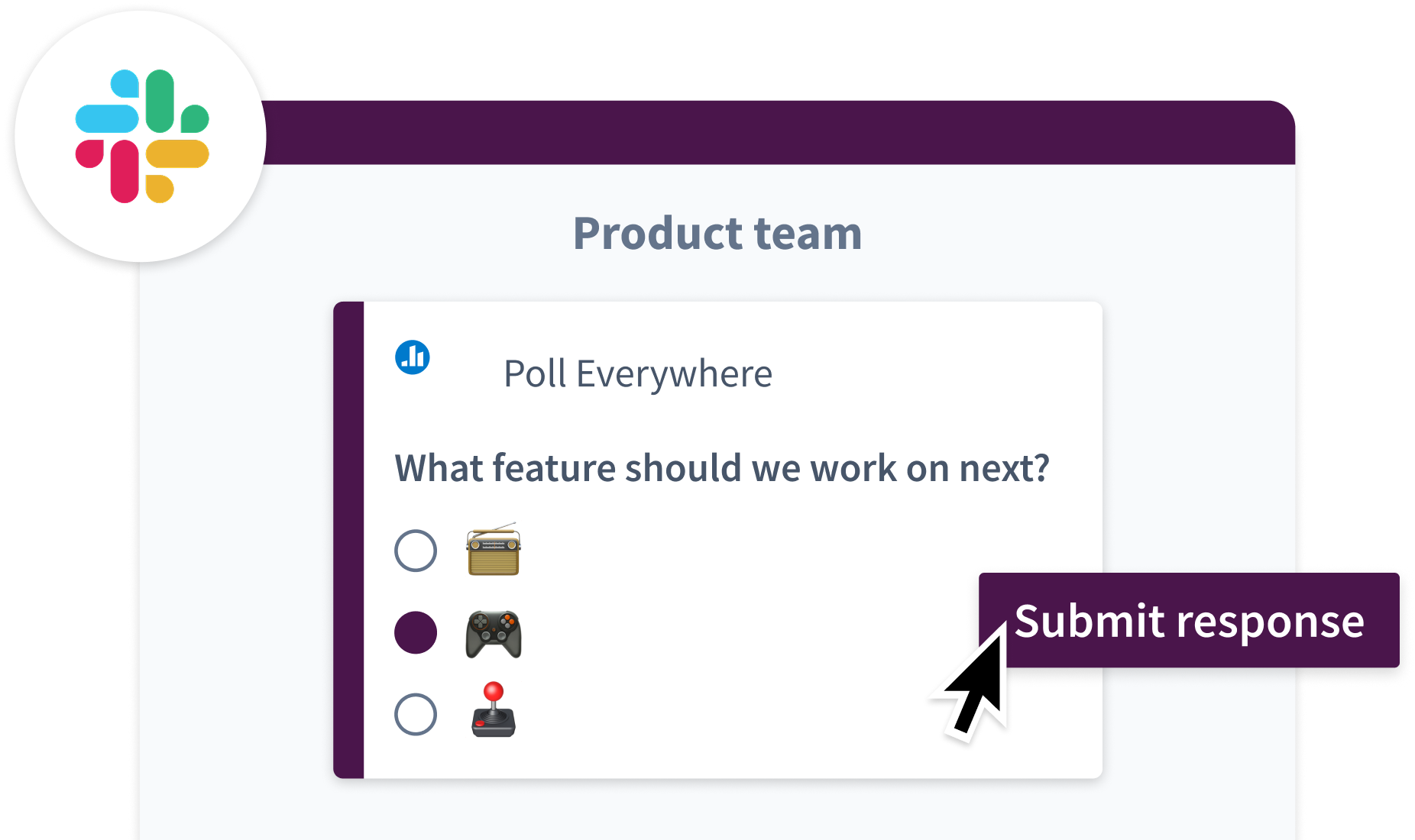Click the blue Poll Everywhere chart icon
Image resolution: width=1415 pixels, height=840 pixels.
coord(413,357)
